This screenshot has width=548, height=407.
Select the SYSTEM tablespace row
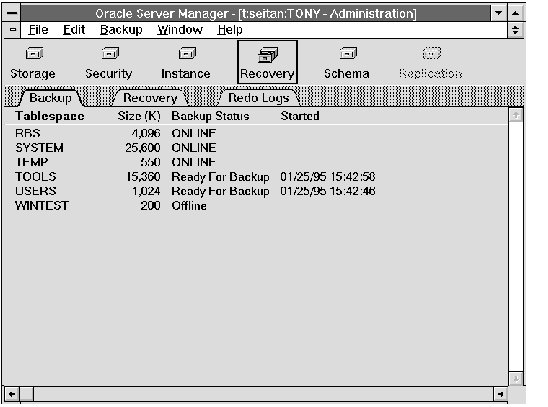[x=255, y=148]
